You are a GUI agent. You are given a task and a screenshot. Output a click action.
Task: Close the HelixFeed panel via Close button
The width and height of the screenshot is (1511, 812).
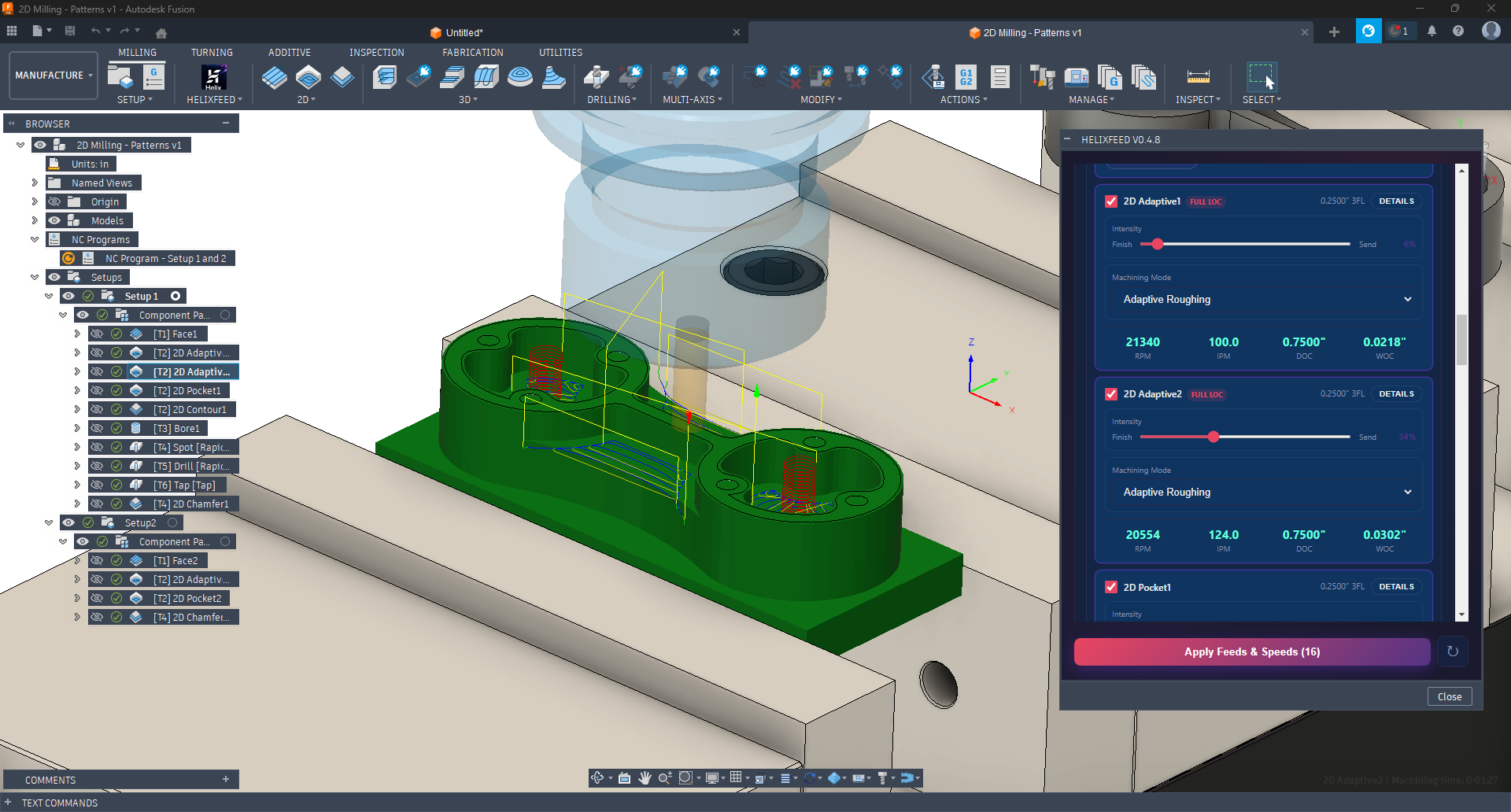click(x=1449, y=696)
